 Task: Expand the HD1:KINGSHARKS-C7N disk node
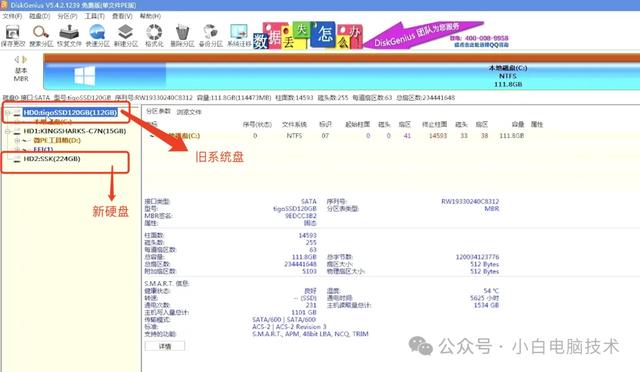tap(7, 131)
